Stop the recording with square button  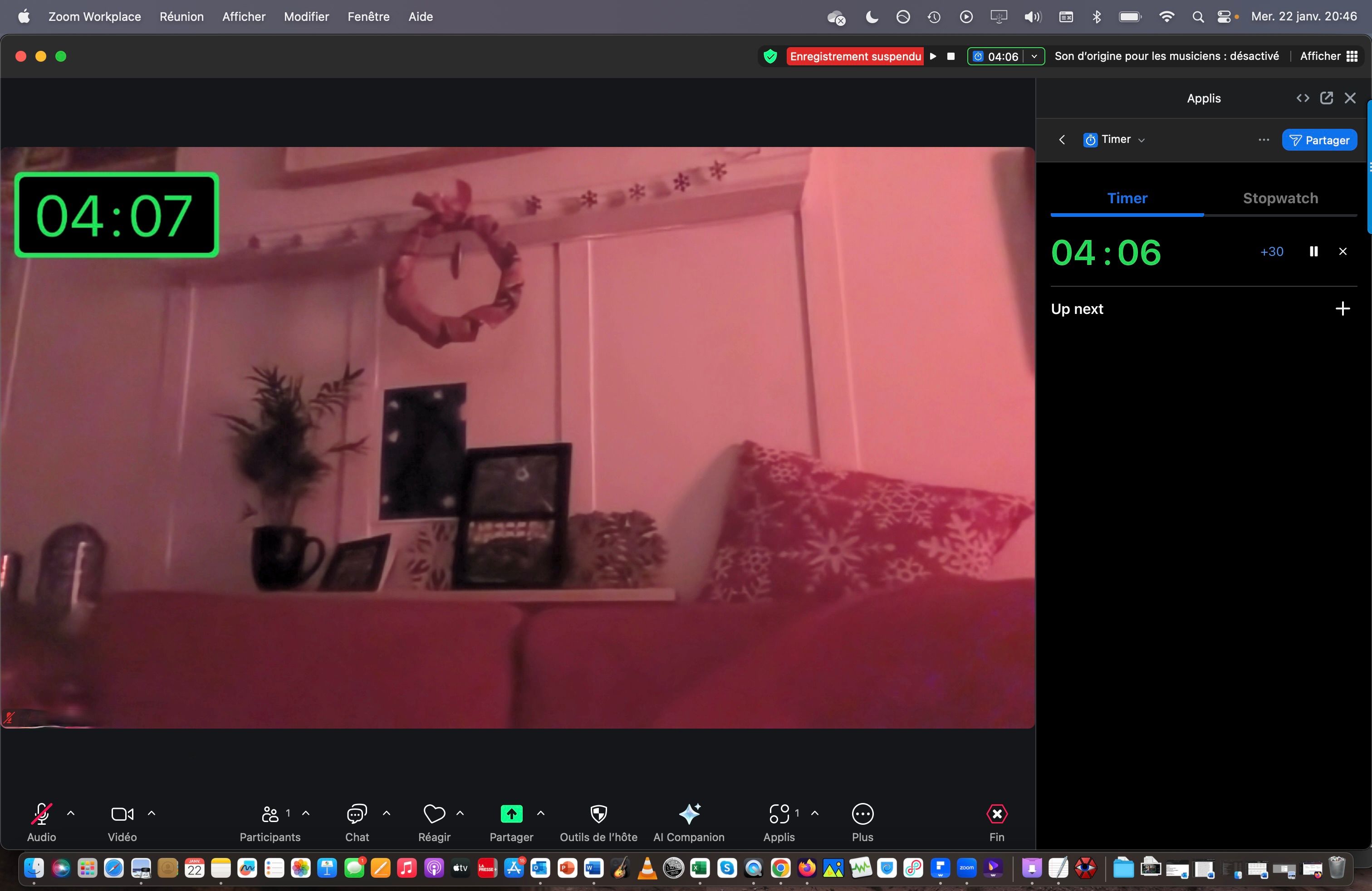951,56
